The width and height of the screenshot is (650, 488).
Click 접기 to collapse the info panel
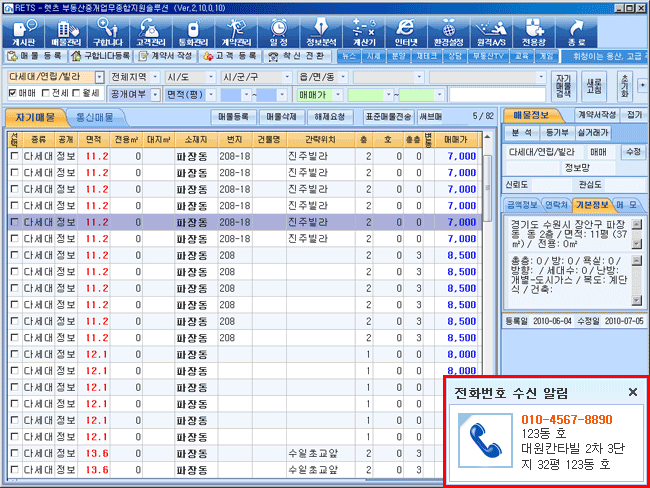coord(634,115)
